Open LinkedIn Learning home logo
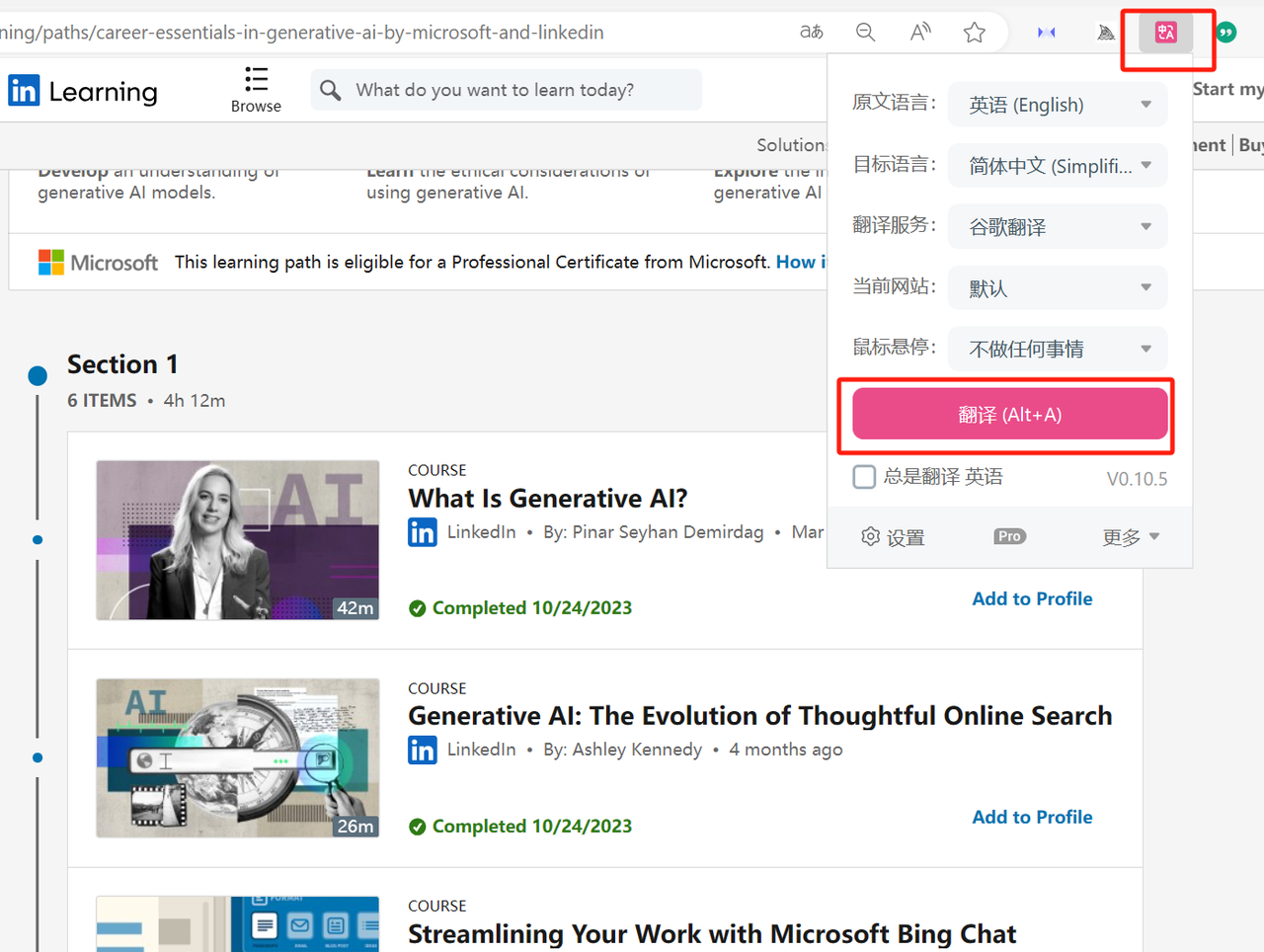 83,91
